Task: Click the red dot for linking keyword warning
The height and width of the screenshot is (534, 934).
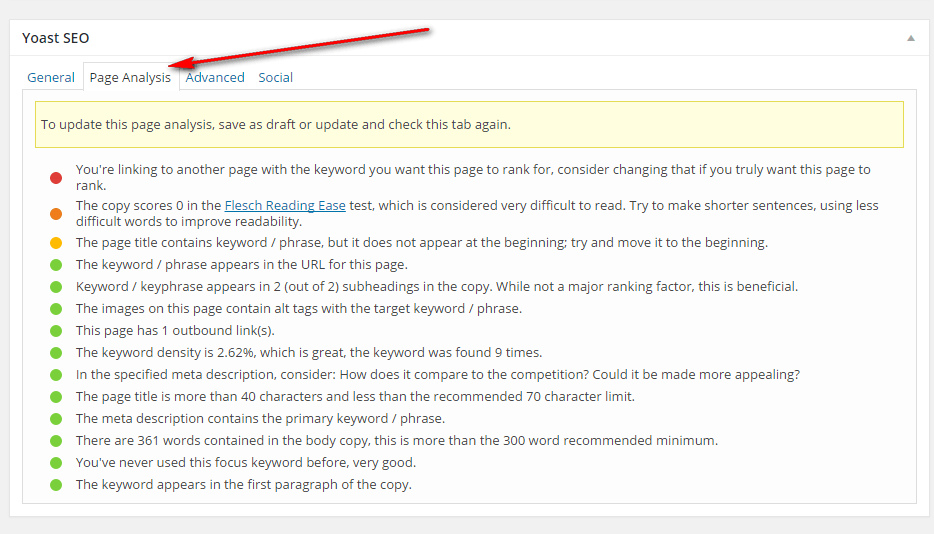Action: [56, 178]
